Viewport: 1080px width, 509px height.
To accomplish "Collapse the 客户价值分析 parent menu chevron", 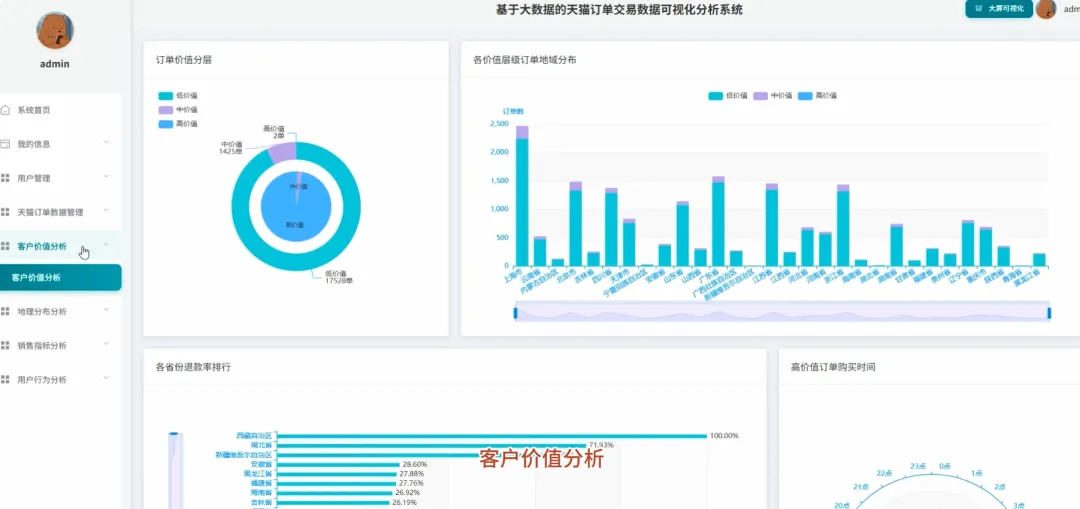I will point(106,245).
